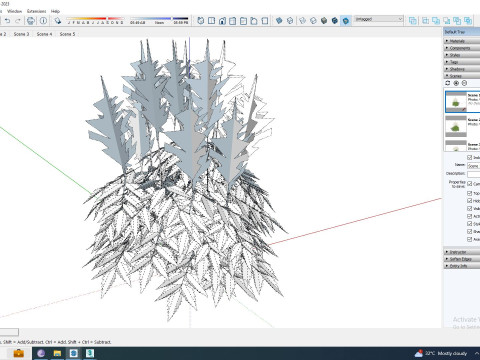Select the Shaded face style
Image resolution: width=480 pixels, height=360 pixels.
point(324,21)
